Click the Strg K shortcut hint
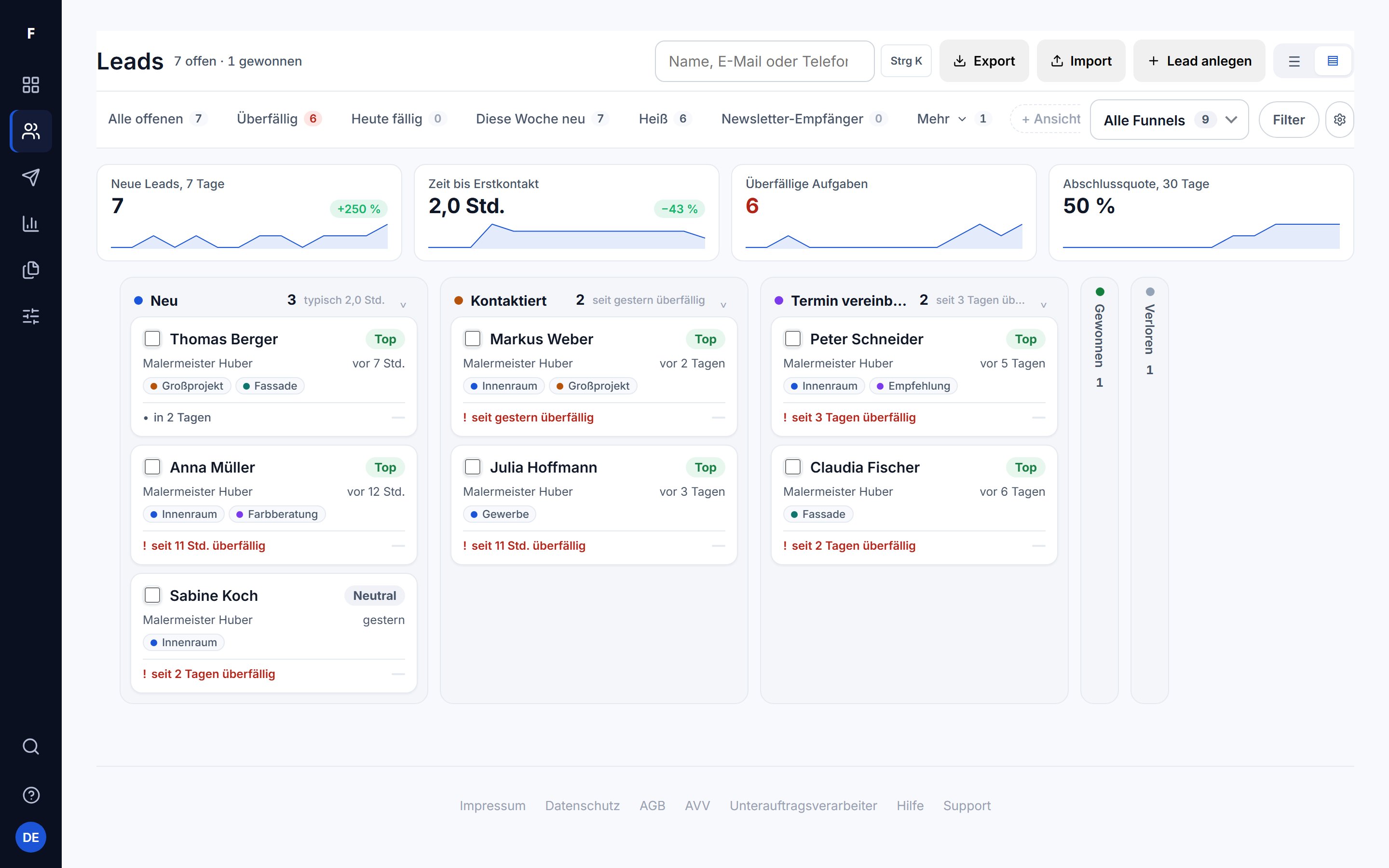Viewport: 1389px width, 868px height. (906, 61)
